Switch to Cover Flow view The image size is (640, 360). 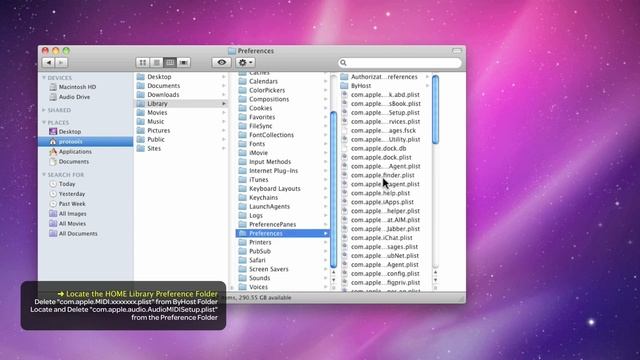(184, 62)
